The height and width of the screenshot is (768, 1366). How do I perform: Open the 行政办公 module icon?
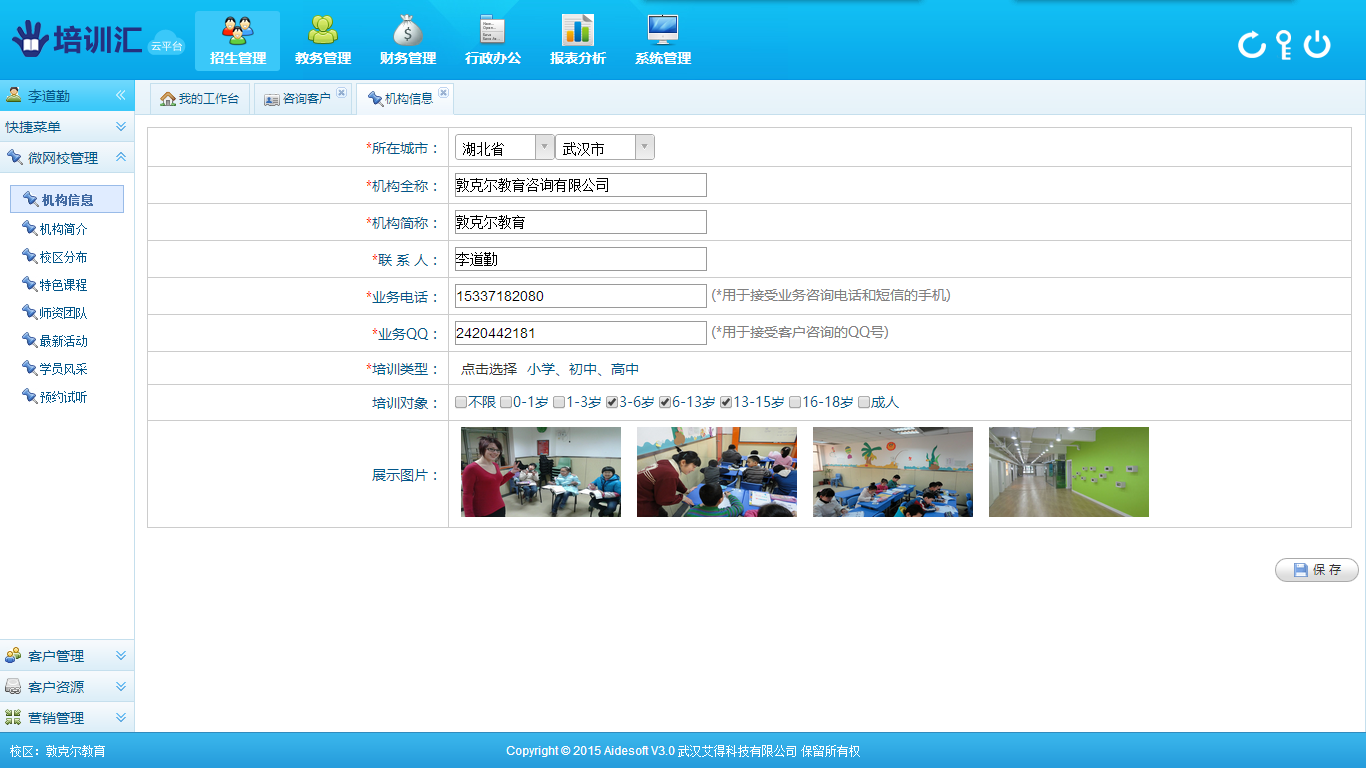click(493, 40)
